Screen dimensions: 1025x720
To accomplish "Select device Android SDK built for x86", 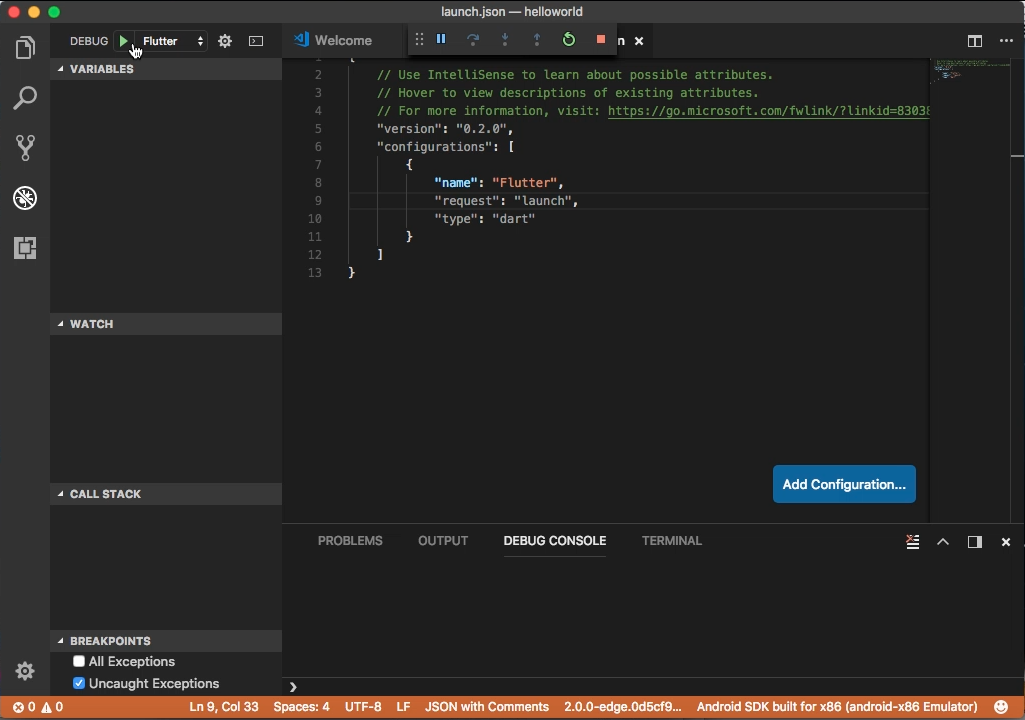I will 837,707.
